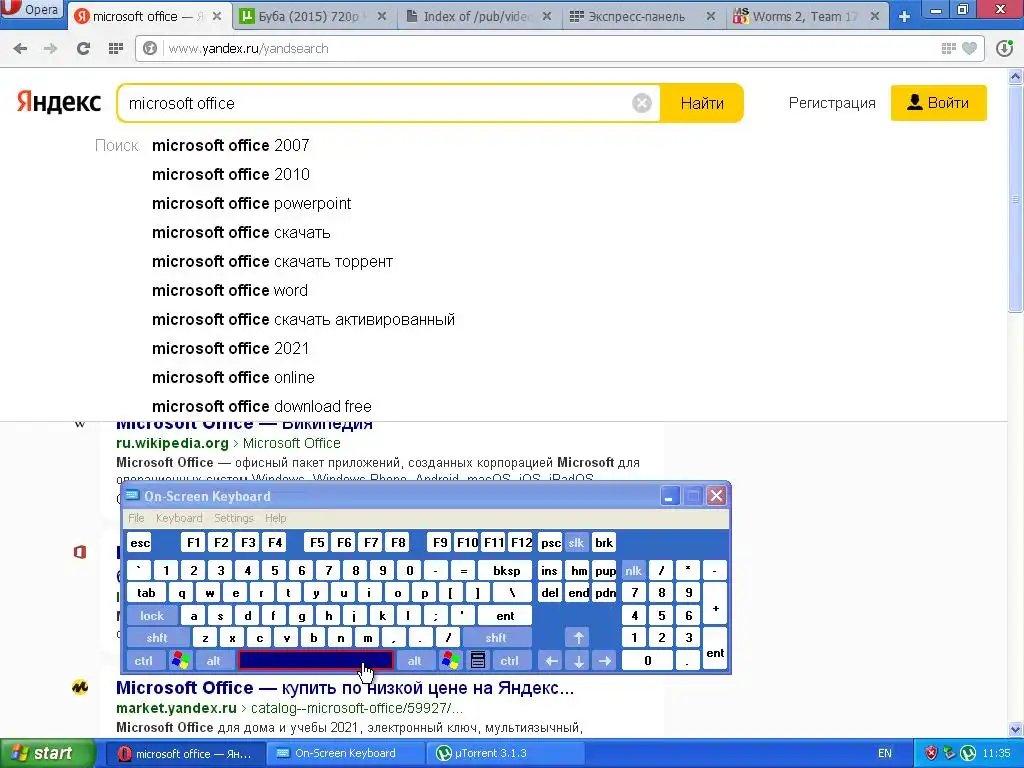Viewport: 1024px width, 768px height.
Task: Toggle the right ctrl key
Action: click(x=509, y=661)
